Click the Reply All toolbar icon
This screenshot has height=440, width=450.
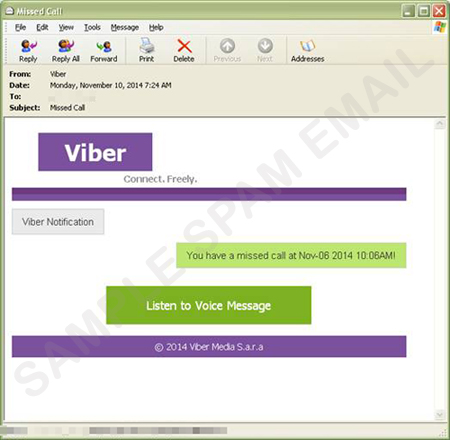coord(66,51)
